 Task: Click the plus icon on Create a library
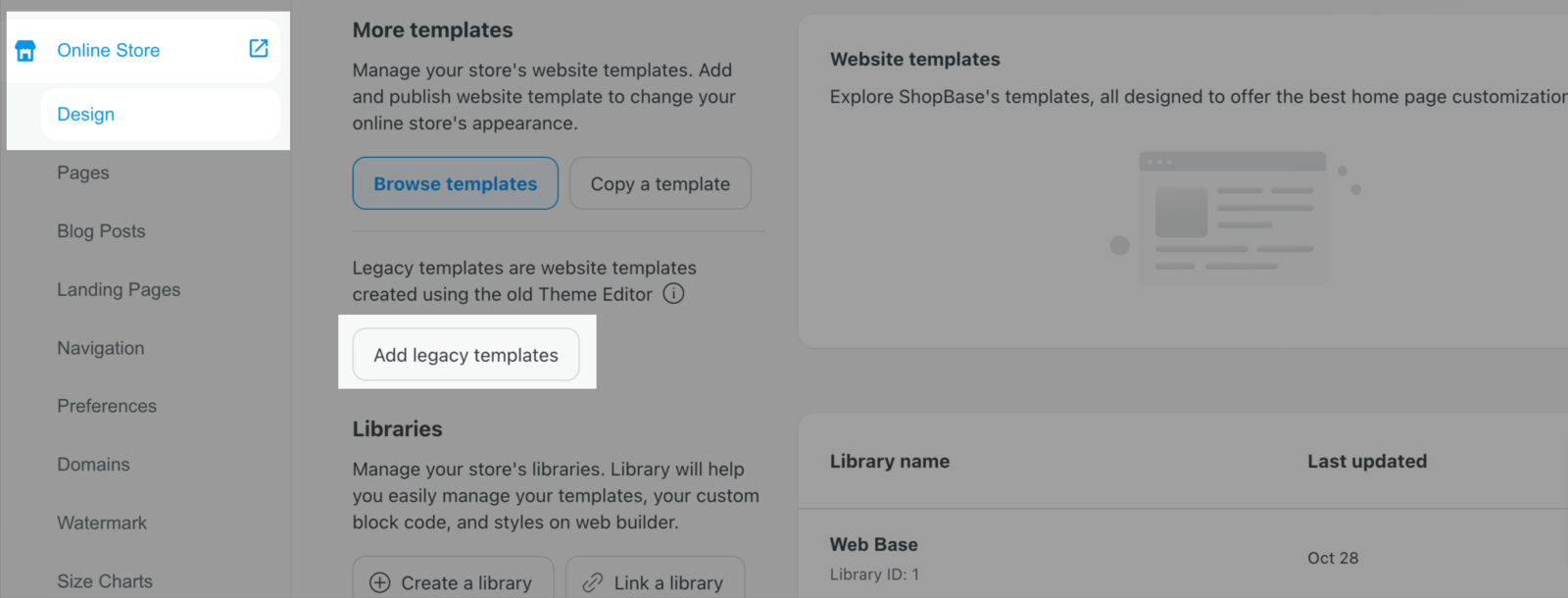click(x=380, y=582)
